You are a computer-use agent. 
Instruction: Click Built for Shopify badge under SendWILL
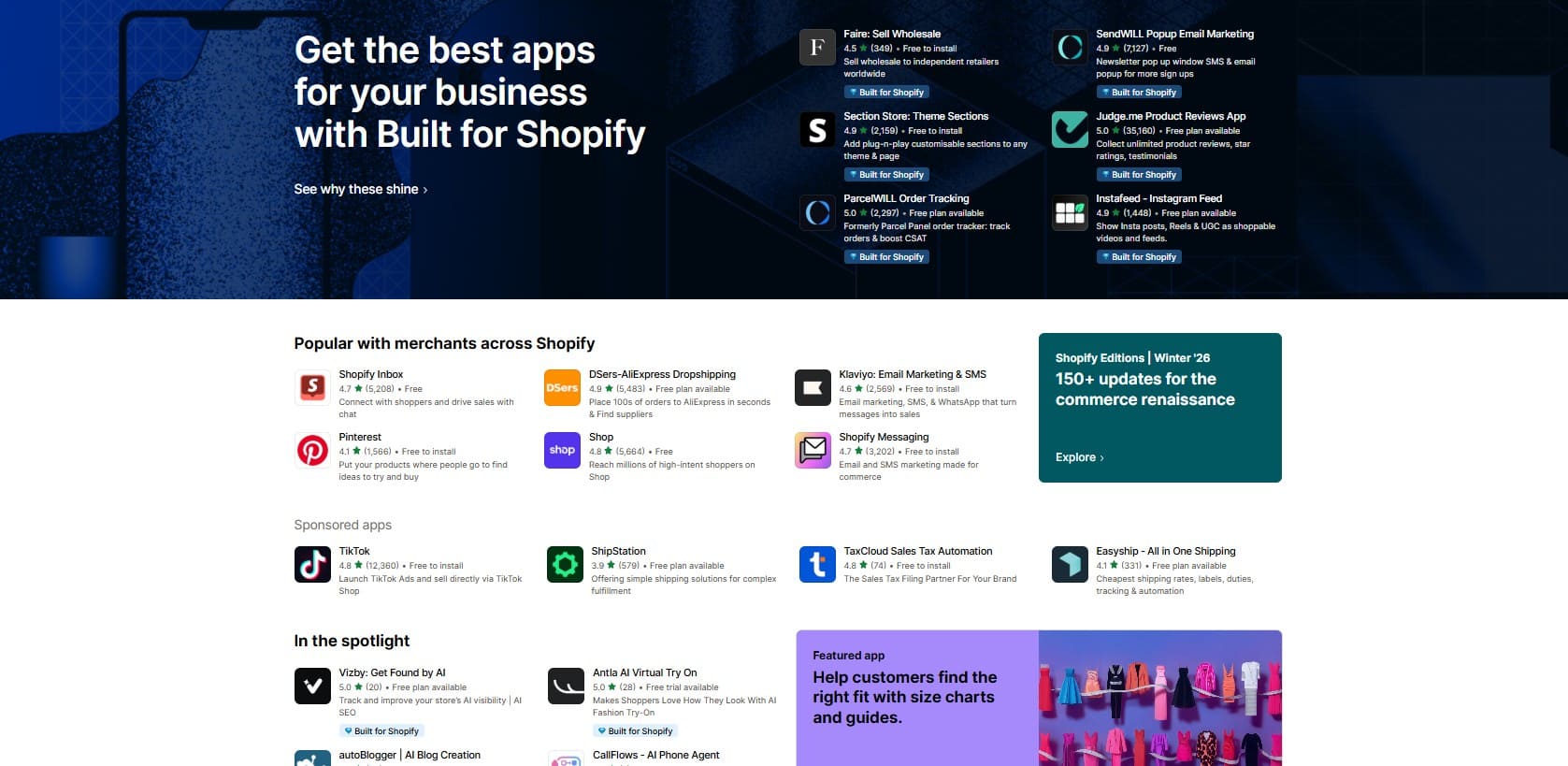1139,92
